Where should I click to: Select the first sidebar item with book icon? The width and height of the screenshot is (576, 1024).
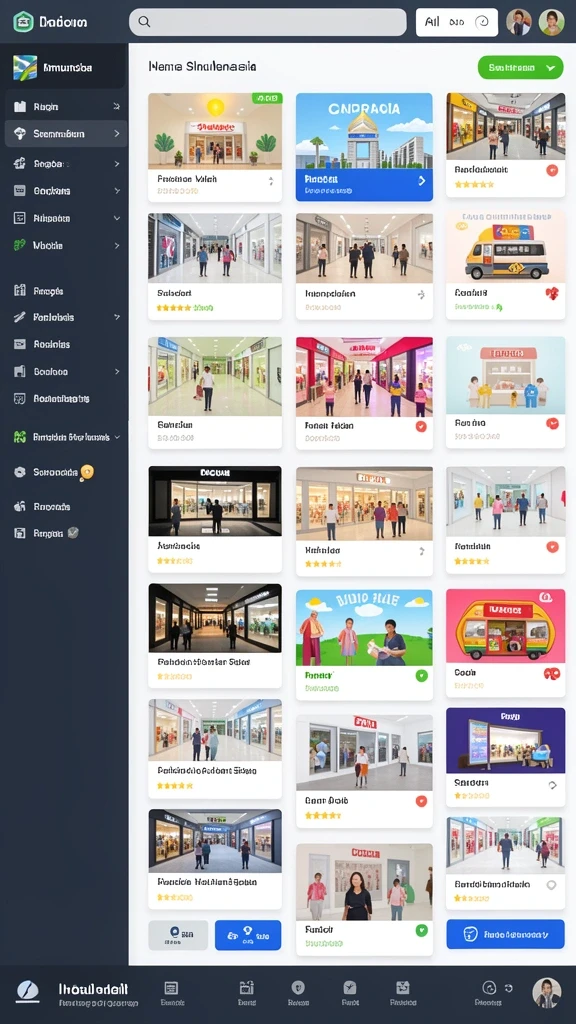coord(65,106)
